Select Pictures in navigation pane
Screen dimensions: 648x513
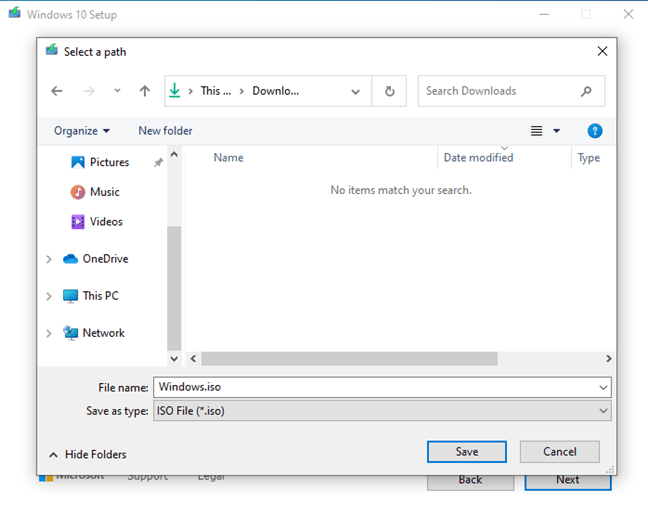(100, 162)
